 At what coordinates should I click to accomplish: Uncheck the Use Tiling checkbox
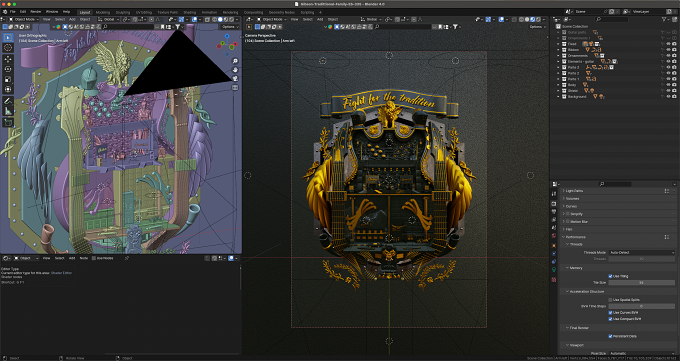click(611, 276)
